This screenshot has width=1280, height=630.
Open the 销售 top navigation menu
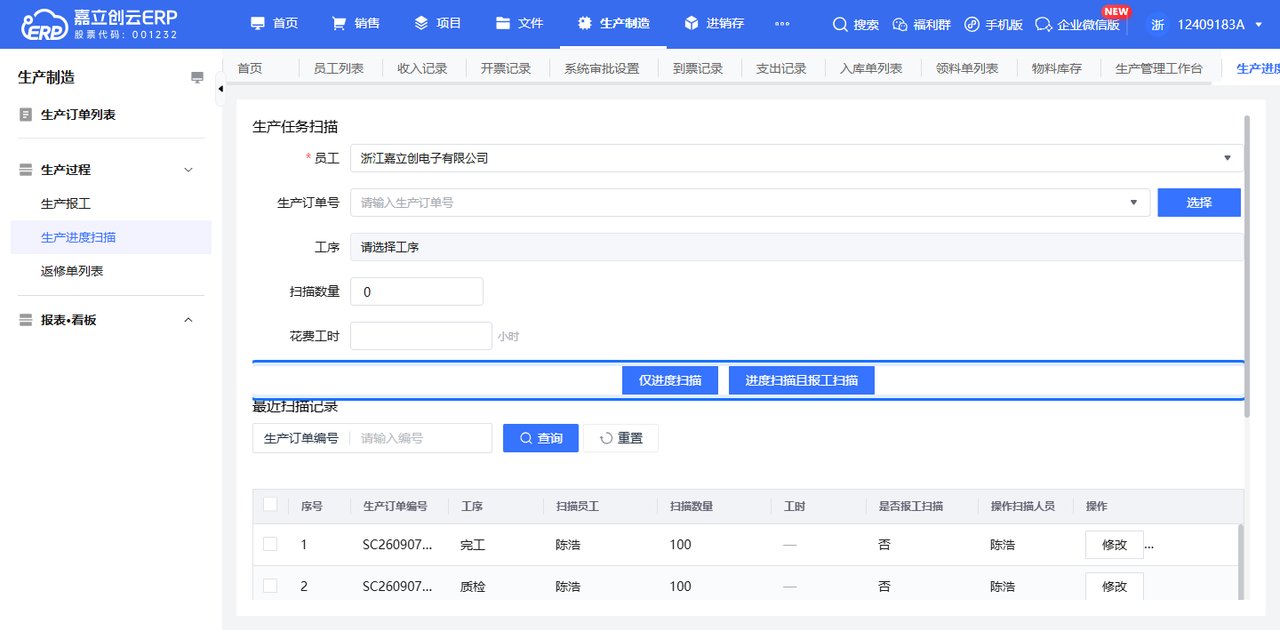click(x=356, y=24)
